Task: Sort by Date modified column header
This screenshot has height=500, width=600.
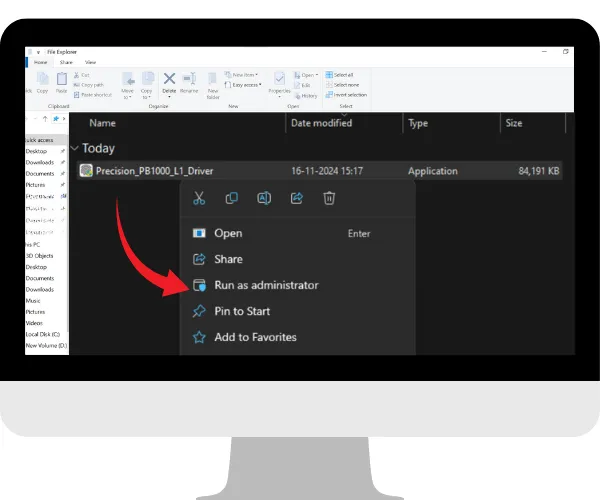Action: coord(321,123)
